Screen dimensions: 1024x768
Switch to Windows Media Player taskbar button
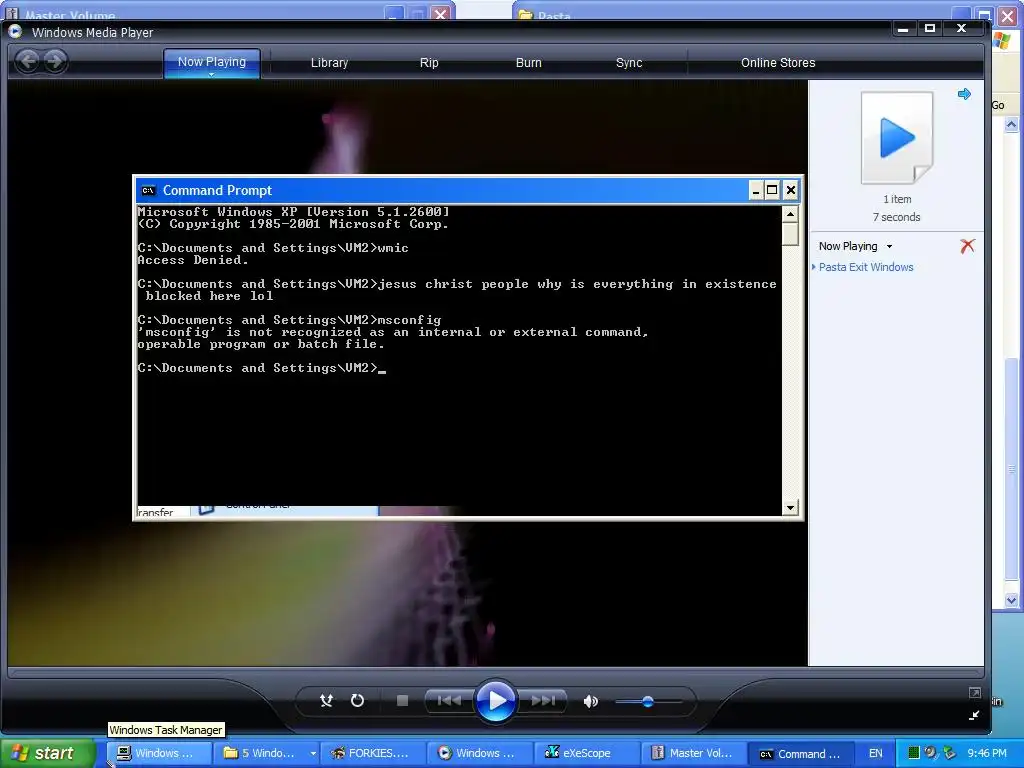[x=480, y=753]
